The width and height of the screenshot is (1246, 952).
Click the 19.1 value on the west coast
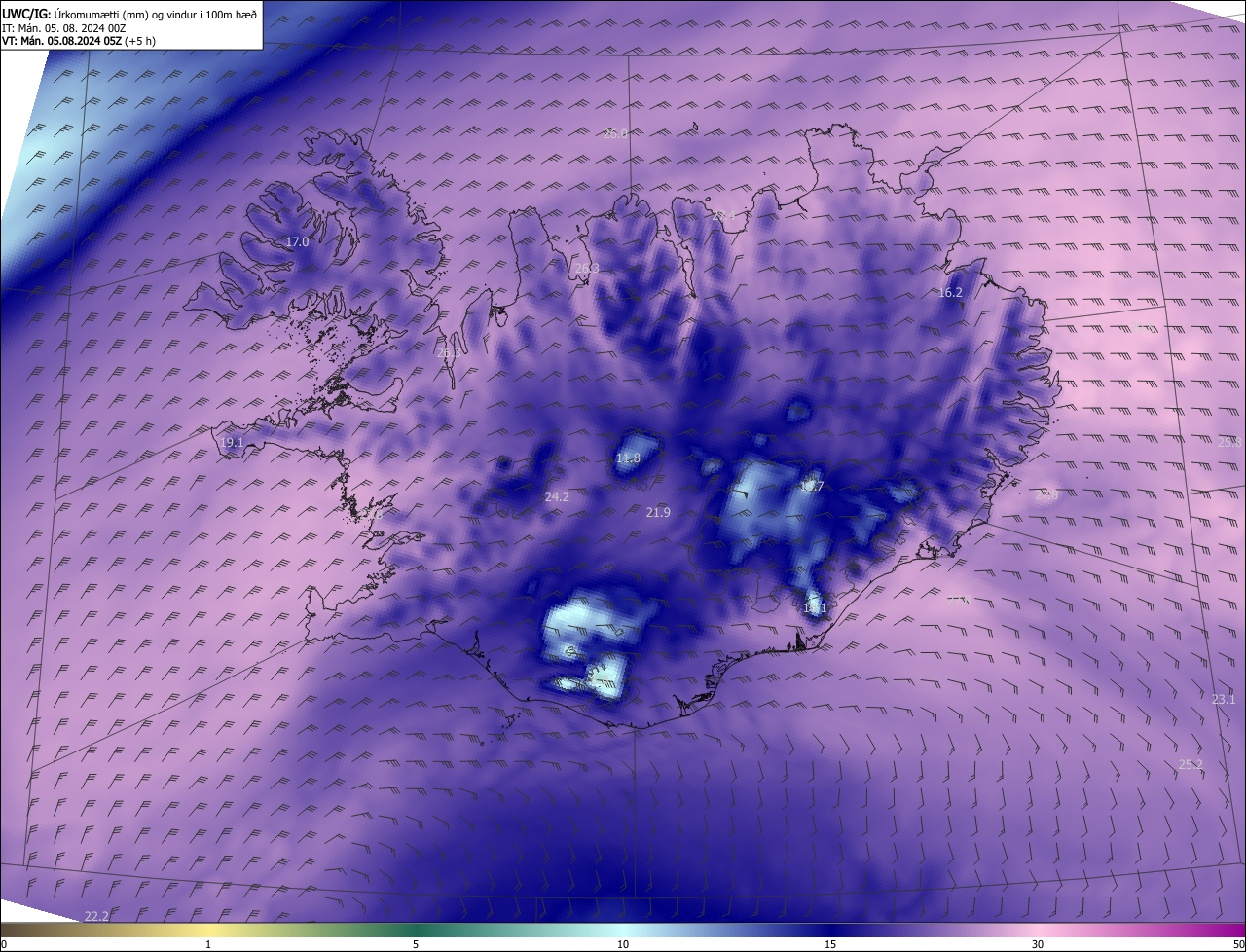click(x=232, y=443)
